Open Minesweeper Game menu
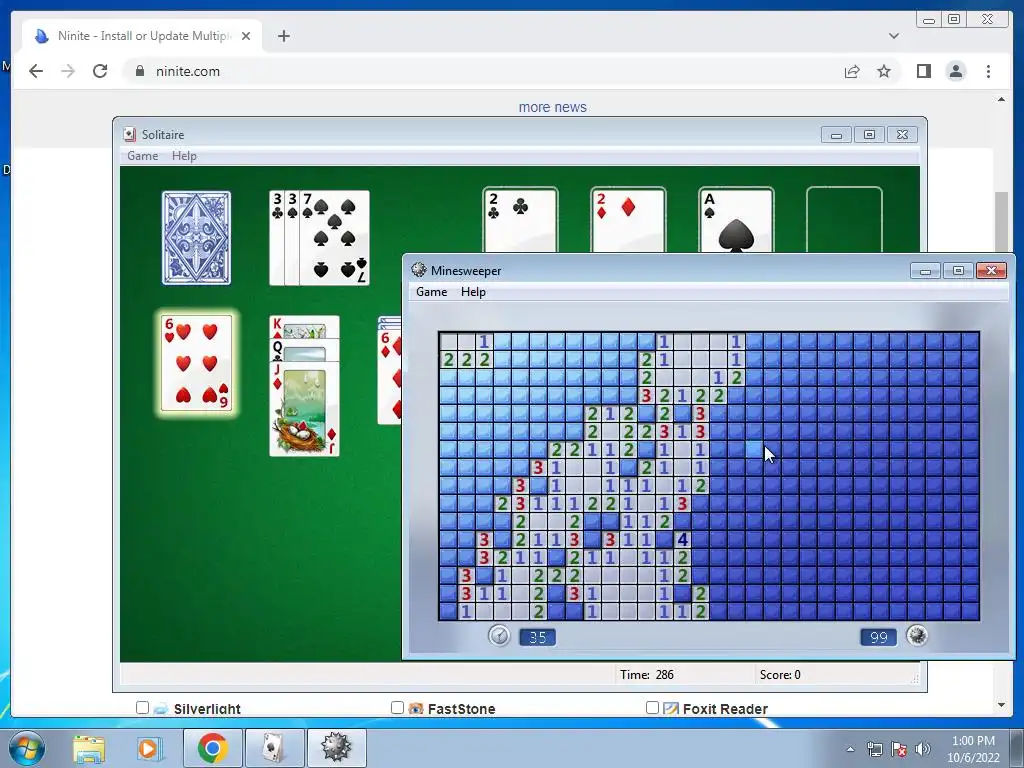 432,292
